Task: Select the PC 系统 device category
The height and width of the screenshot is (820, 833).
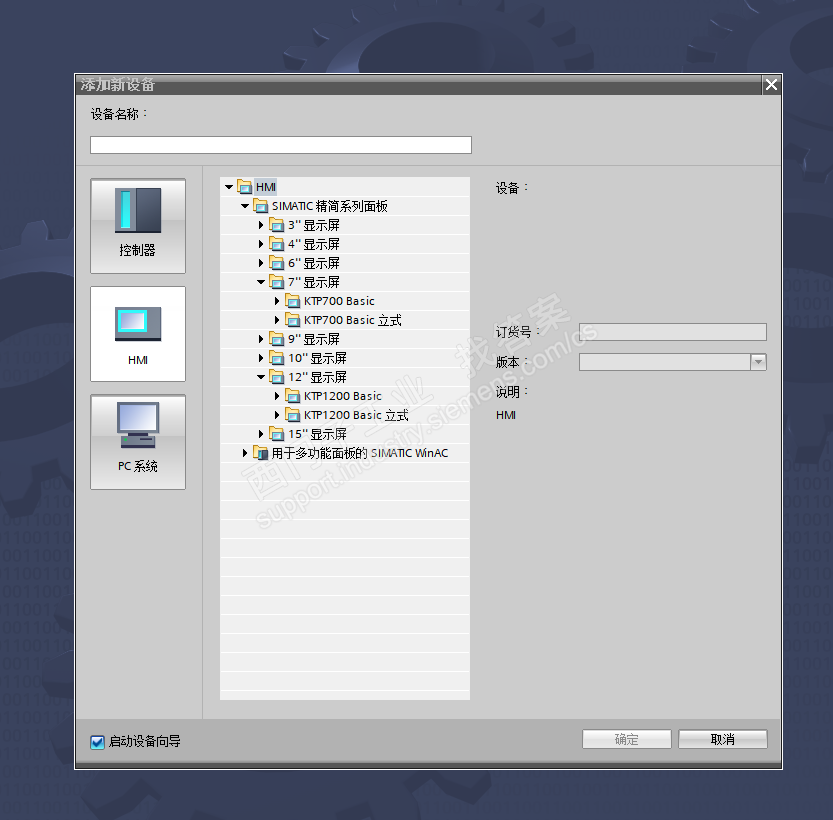Action: coord(138,442)
